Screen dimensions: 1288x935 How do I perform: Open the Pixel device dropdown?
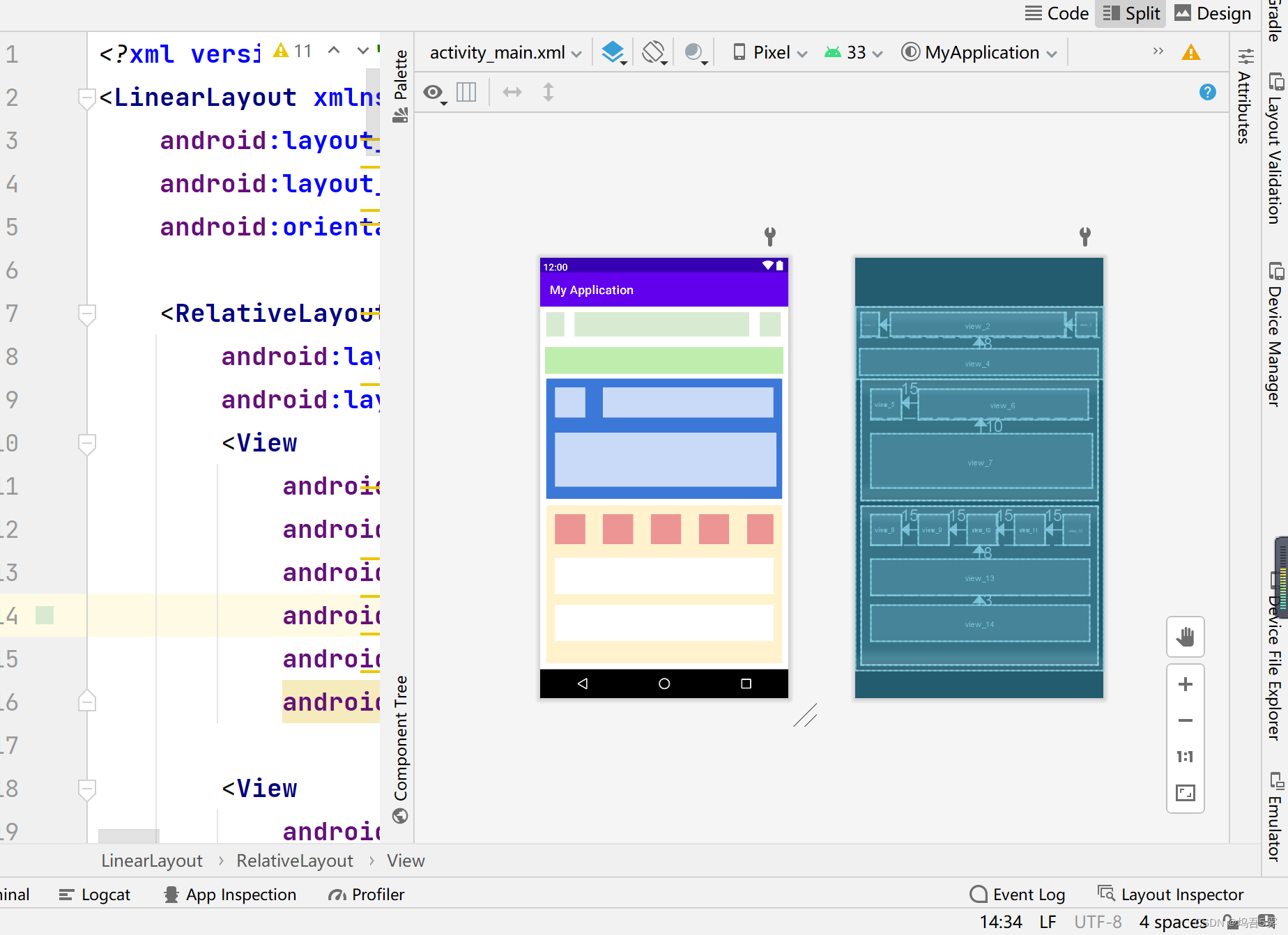[x=770, y=52]
